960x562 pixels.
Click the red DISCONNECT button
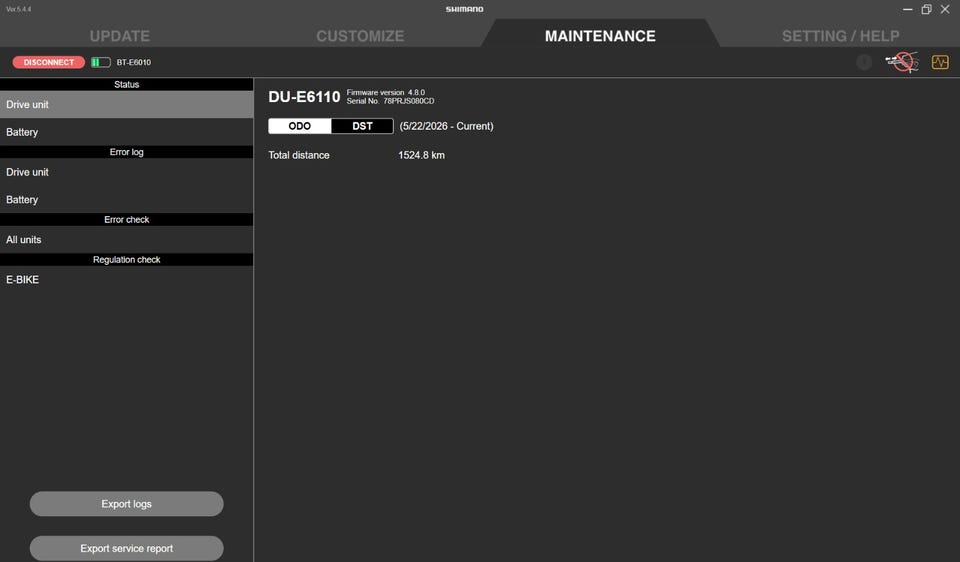[x=48, y=62]
